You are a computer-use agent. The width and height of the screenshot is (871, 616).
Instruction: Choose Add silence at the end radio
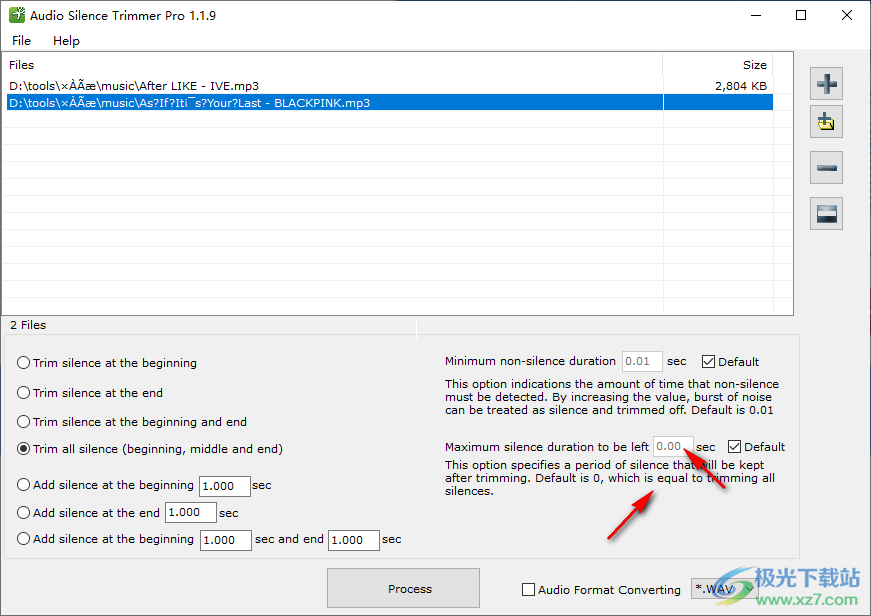click(x=24, y=513)
